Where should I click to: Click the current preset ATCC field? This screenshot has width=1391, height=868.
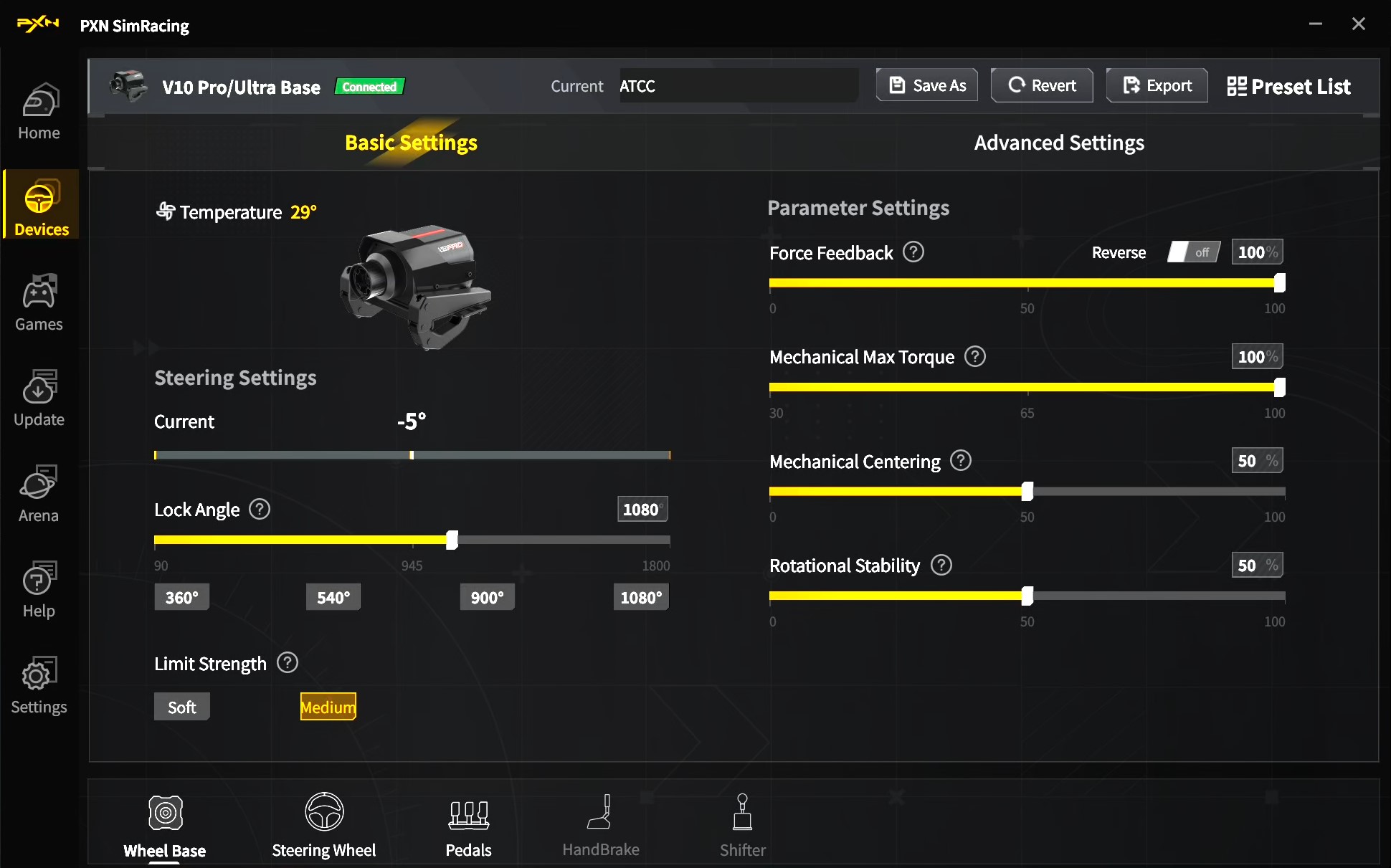737,86
